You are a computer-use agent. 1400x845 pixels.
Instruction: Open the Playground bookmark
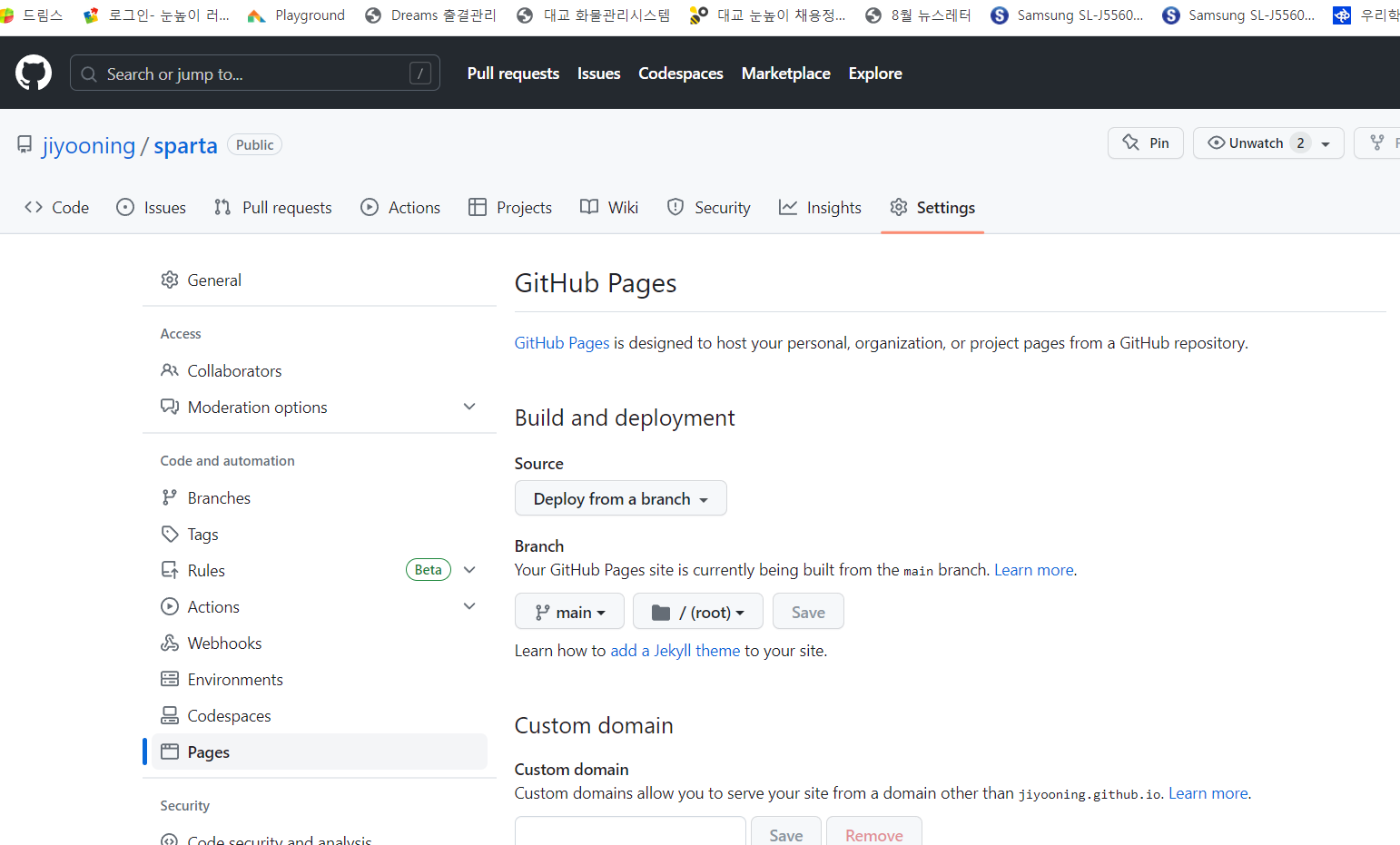[x=296, y=15]
